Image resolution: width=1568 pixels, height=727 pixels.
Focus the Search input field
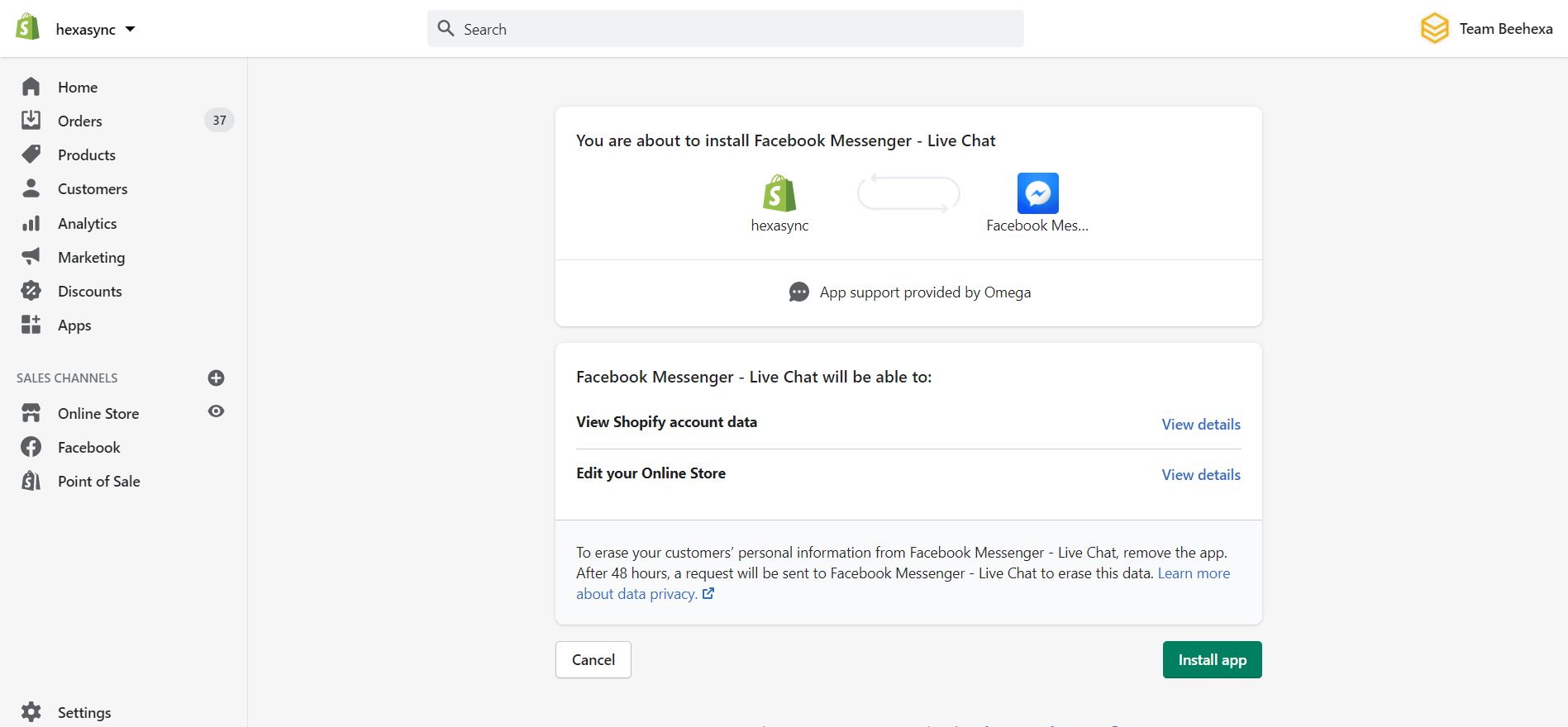pos(725,29)
